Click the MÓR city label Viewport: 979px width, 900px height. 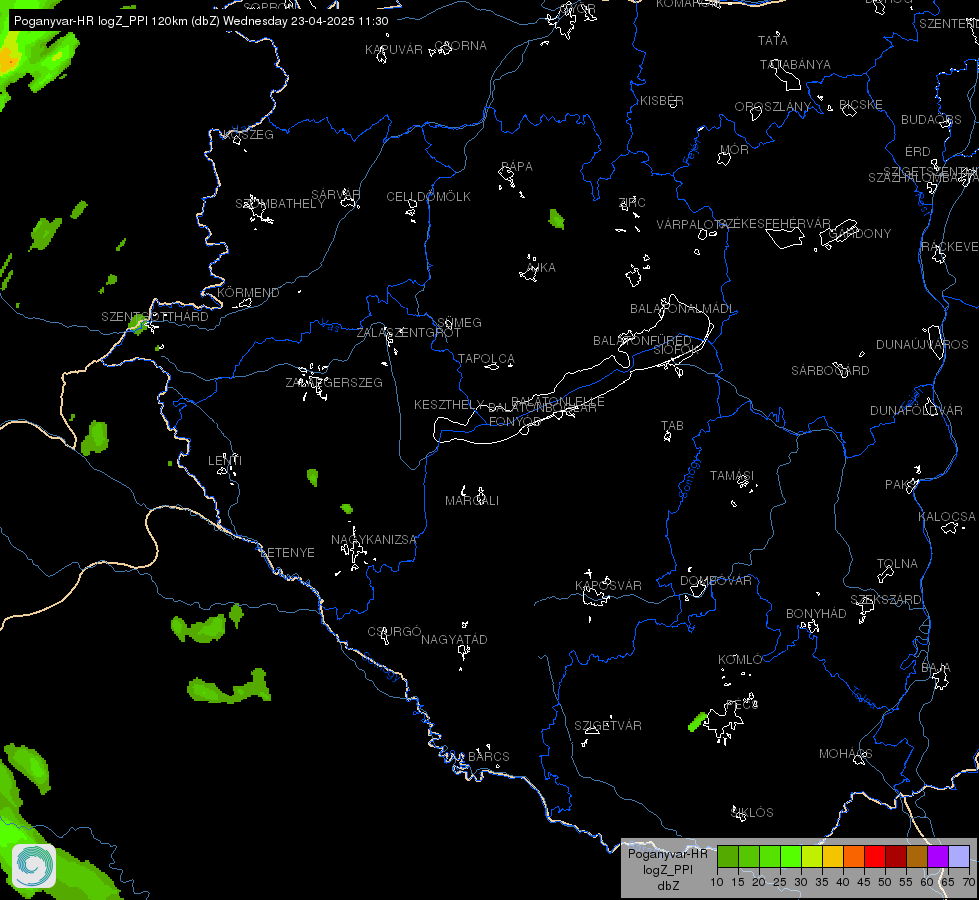pyautogui.click(x=734, y=150)
